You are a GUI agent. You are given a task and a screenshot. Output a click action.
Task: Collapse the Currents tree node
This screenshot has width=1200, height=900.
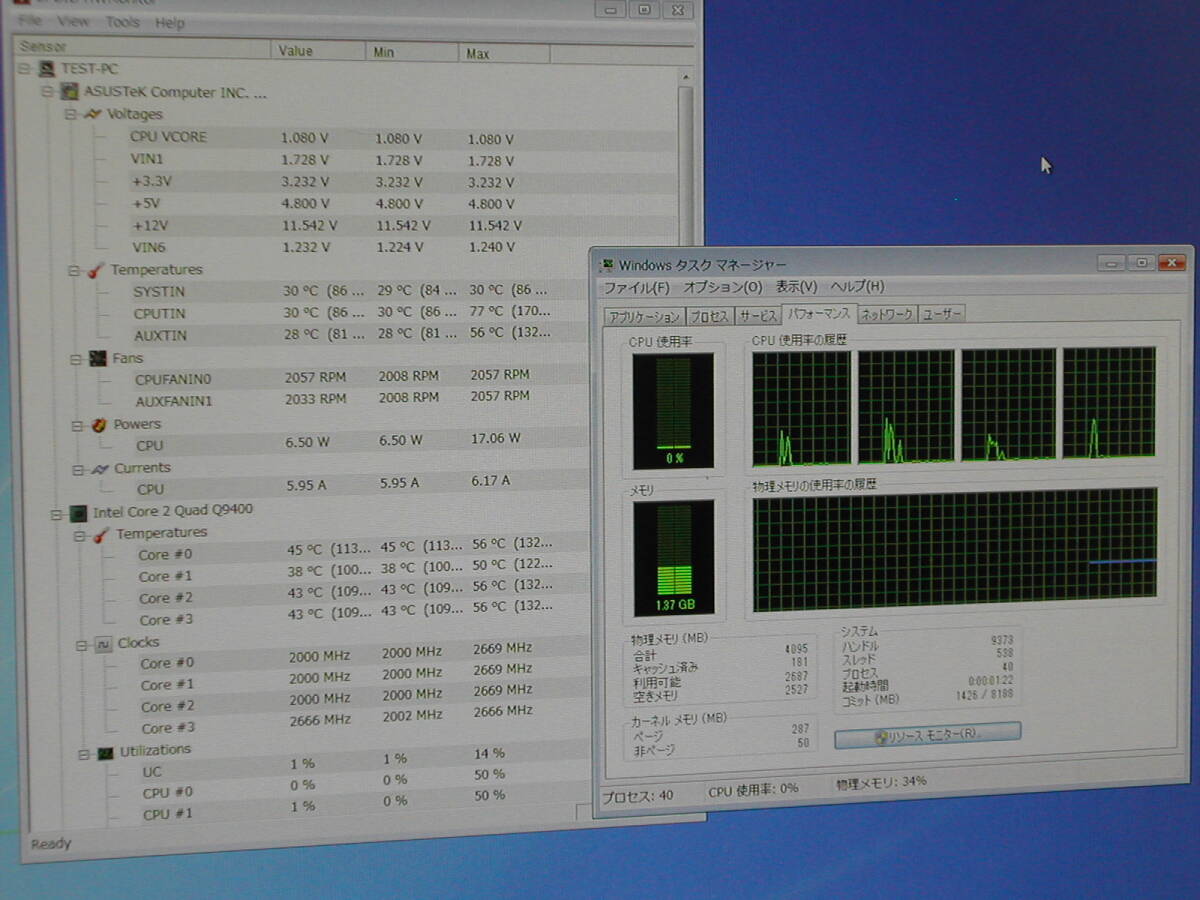coord(79,468)
